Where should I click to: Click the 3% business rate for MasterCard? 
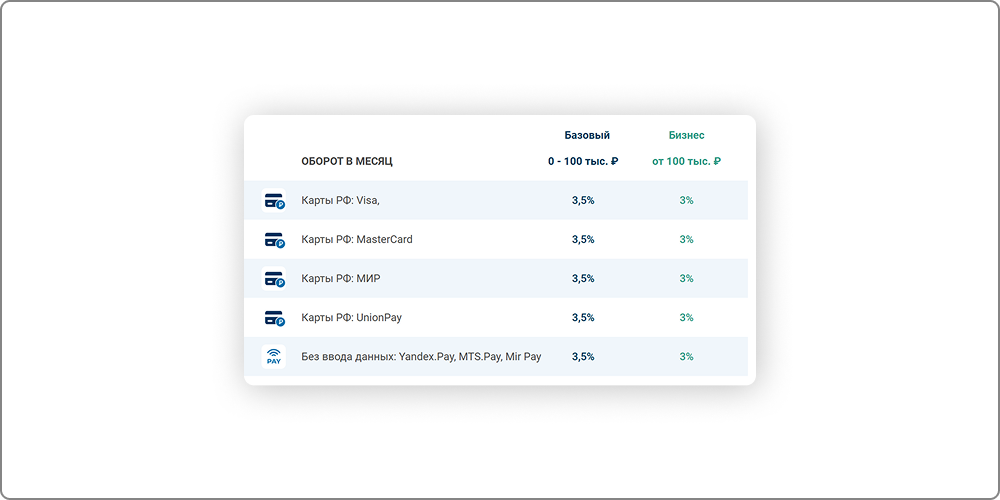[x=686, y=240]
